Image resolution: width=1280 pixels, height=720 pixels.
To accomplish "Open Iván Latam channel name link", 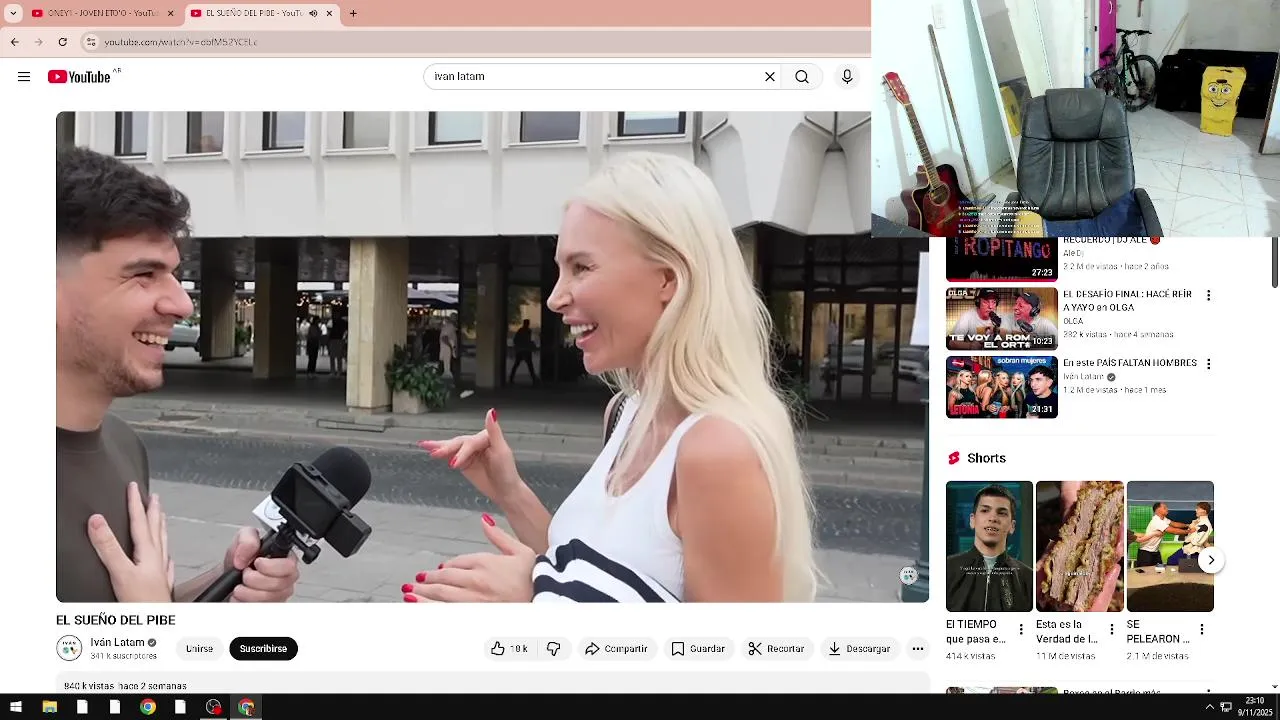I will (117, 643).
